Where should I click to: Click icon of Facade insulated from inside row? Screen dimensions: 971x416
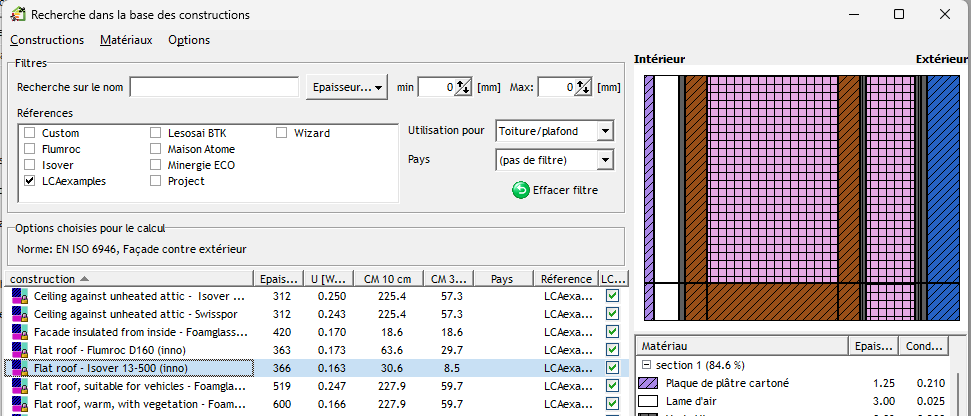(x=19, y=332)
